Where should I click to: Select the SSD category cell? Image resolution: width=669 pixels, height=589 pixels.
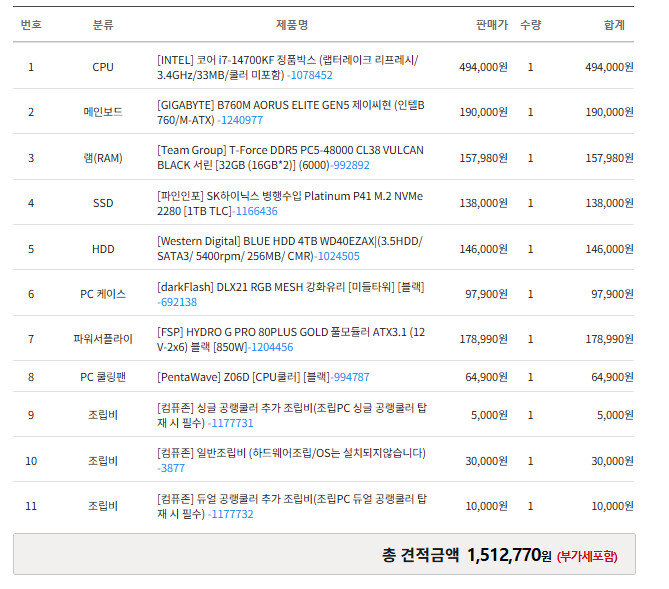point(103,203)
